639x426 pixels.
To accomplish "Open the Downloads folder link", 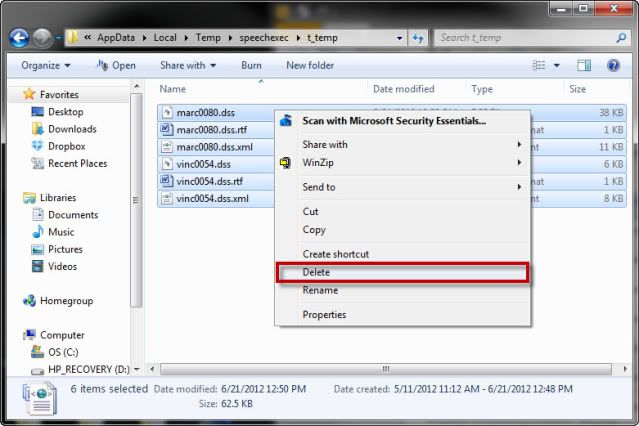I will coord(72,129).
